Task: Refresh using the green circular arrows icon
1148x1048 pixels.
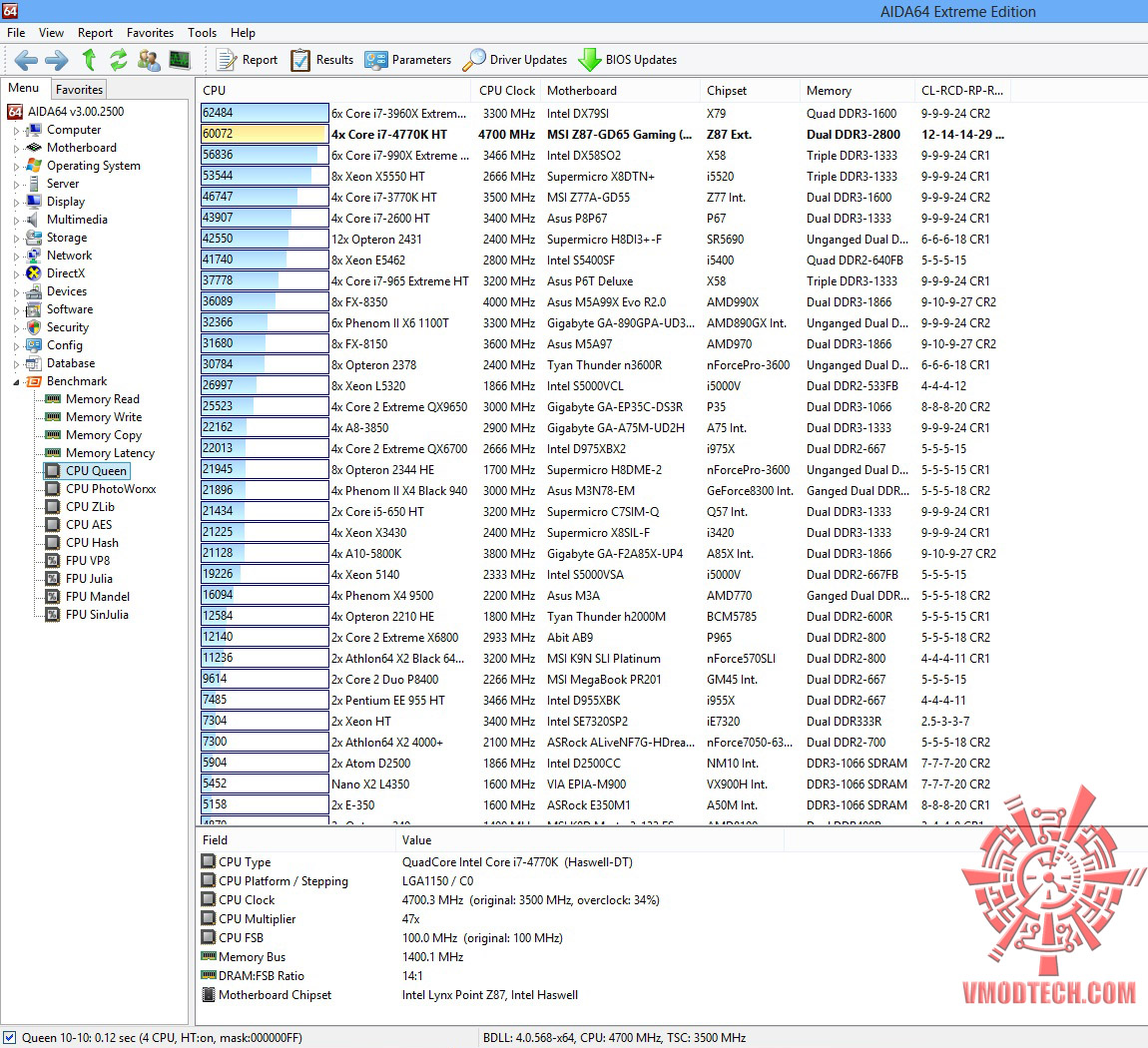Action: [x=118, y=60]
